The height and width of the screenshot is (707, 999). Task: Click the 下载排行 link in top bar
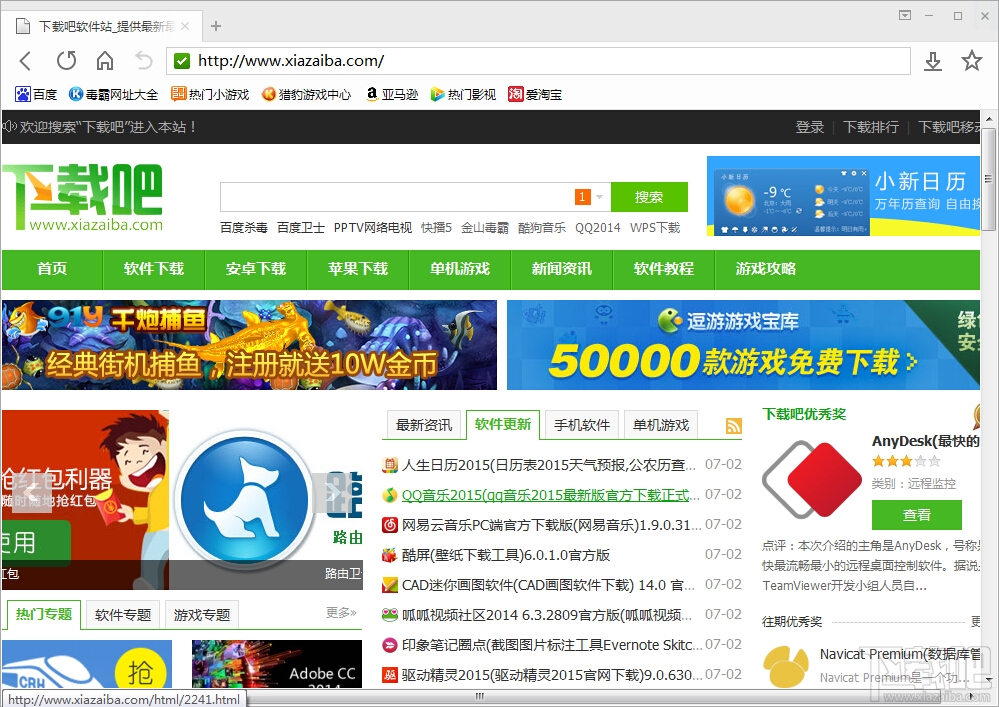[x=871, y=127]
